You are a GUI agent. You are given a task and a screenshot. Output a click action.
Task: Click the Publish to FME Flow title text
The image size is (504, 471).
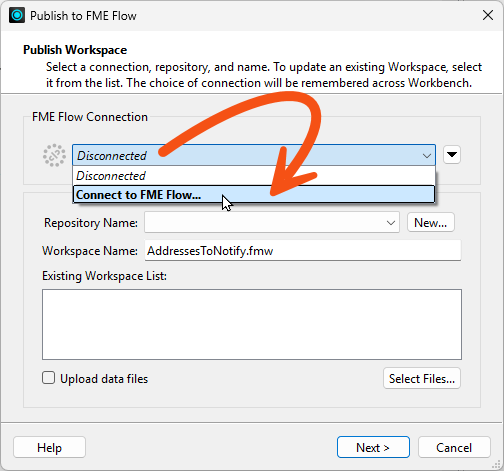click(83, 16)
